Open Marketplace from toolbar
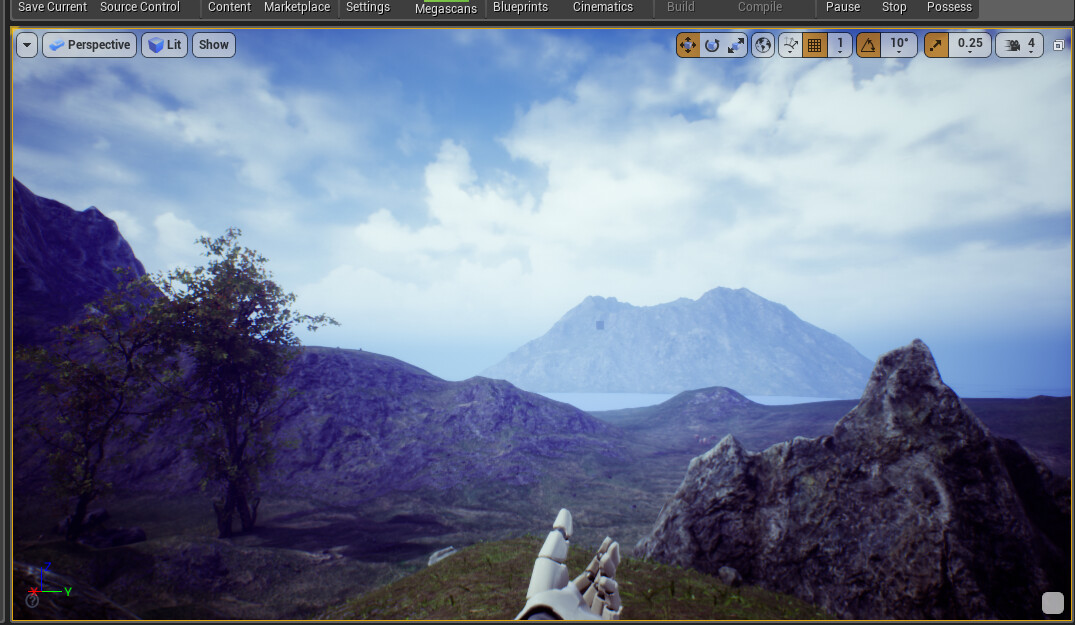1075x625 pixels. pos(297,7)
